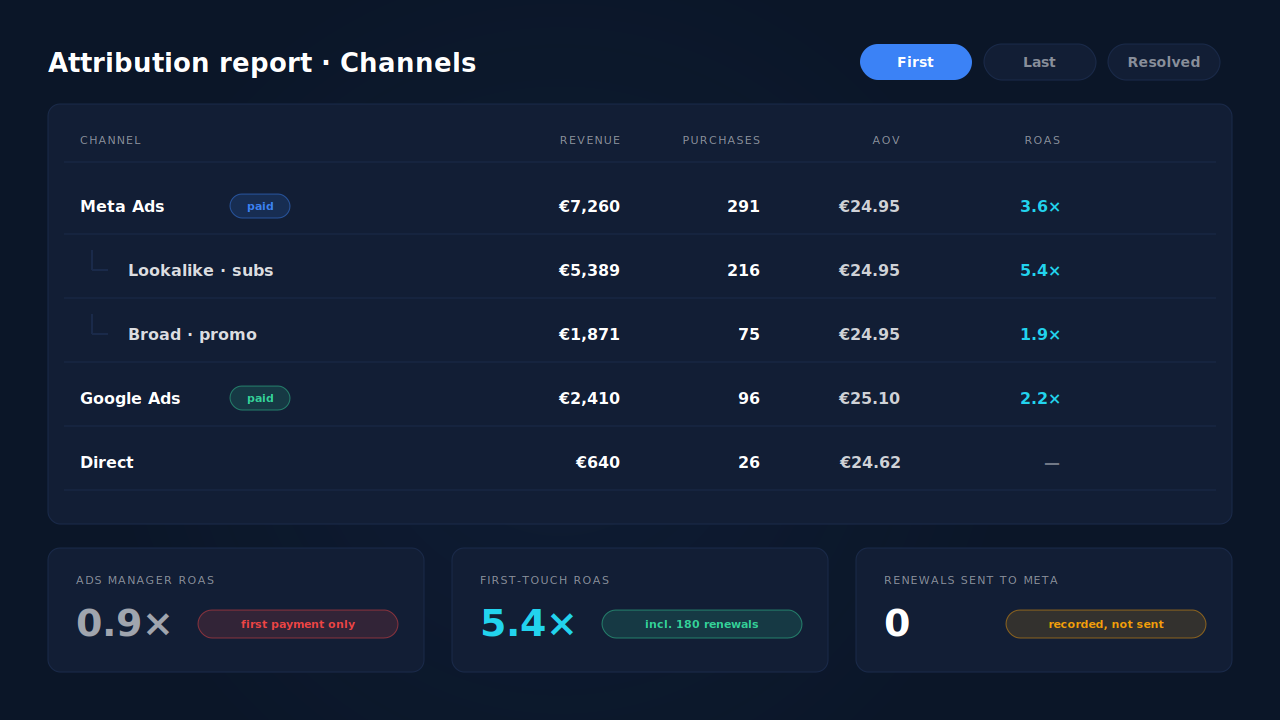Click the Direct channel name
1280x720 pixels.
point(107,462)
